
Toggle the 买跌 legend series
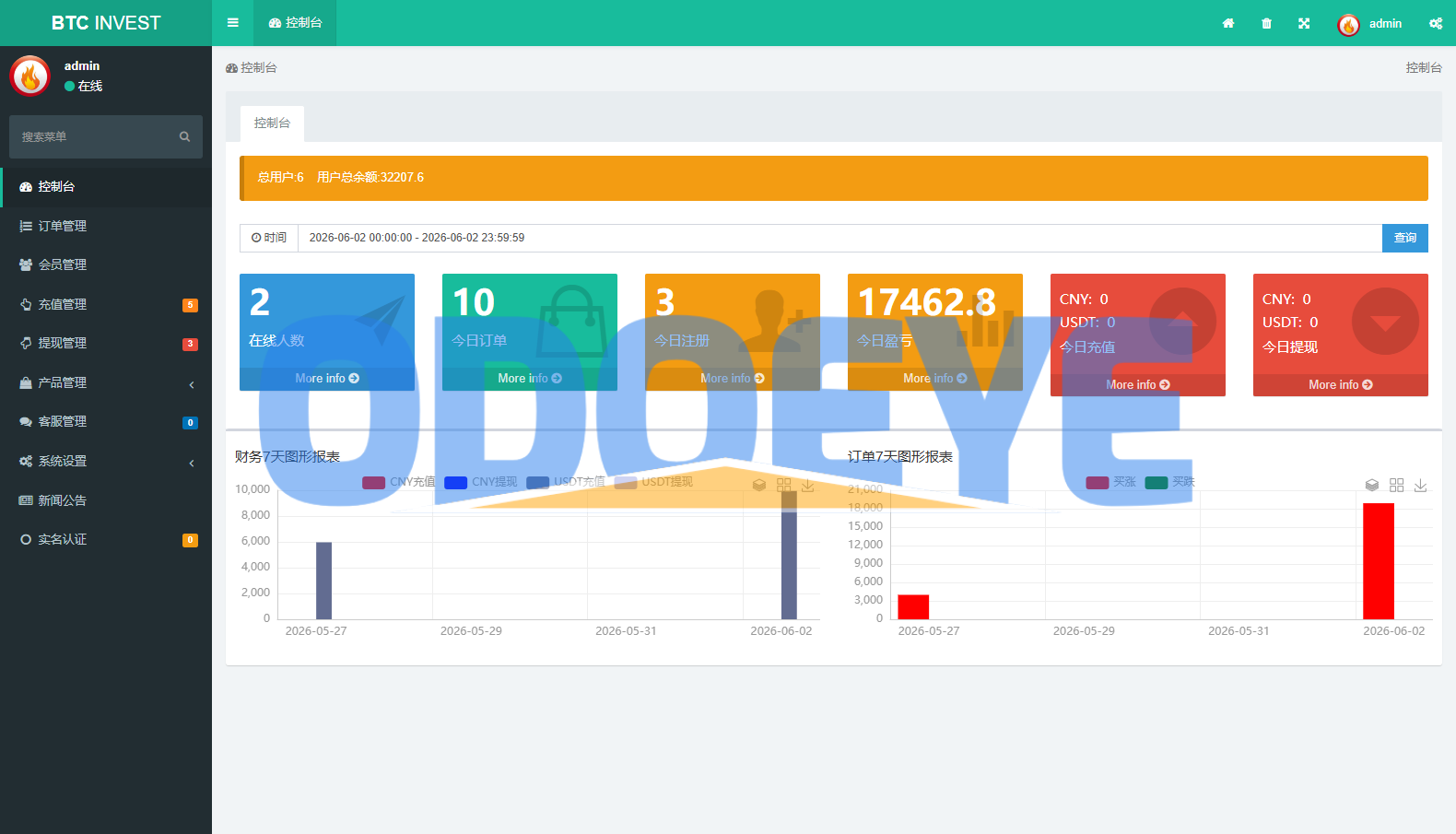tap(1170, 482)
